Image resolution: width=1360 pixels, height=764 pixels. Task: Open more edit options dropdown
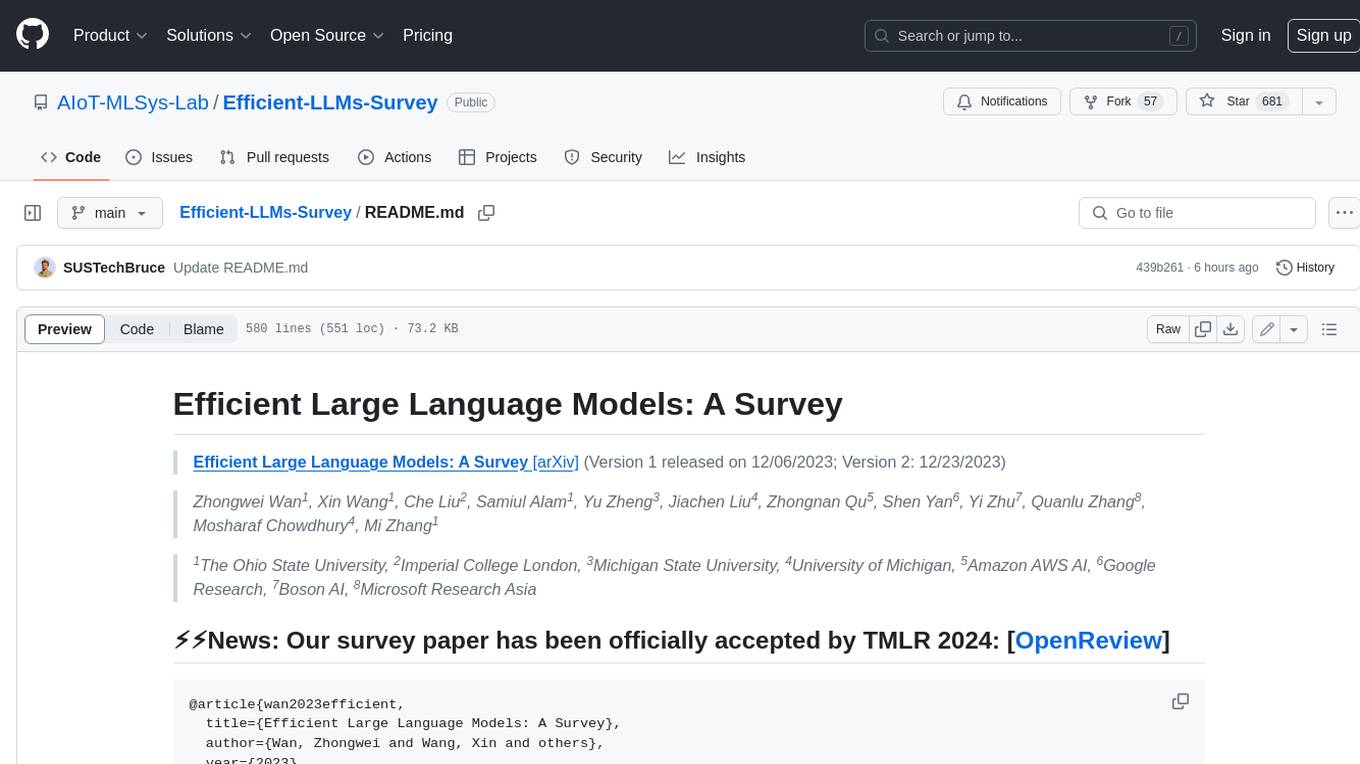pos(1294,329)
